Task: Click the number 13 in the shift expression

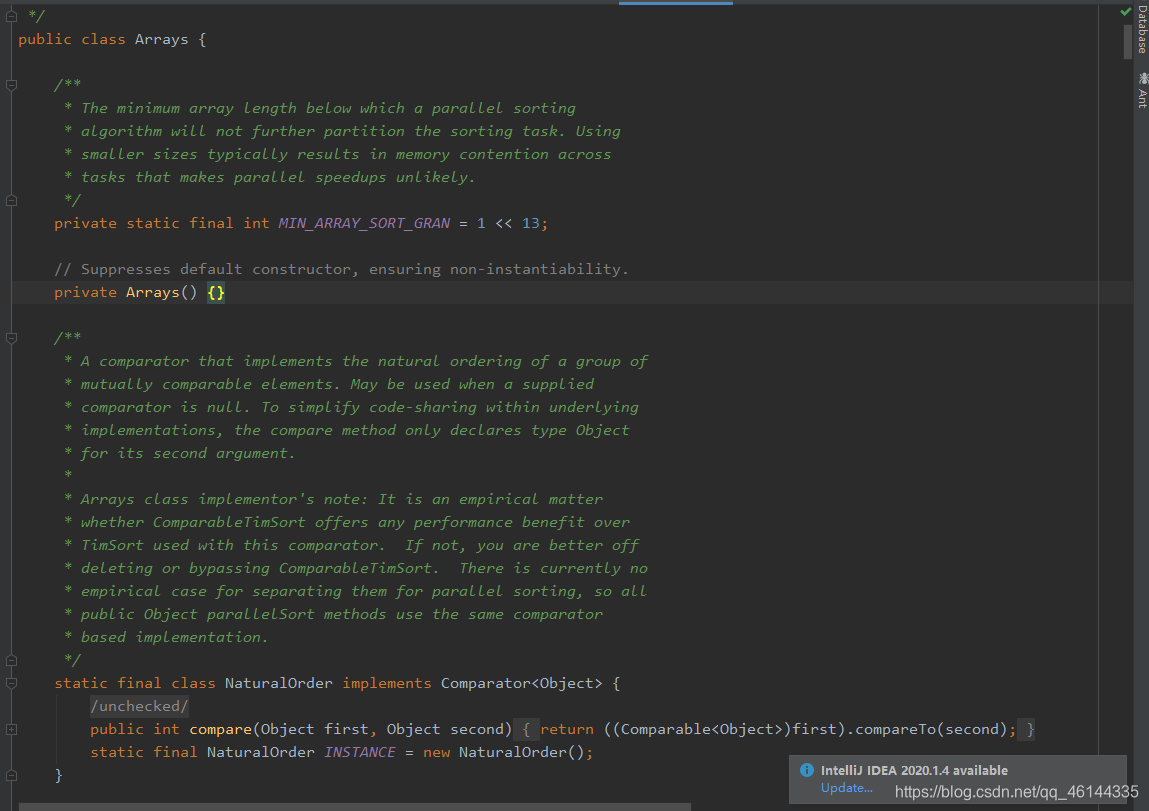Action: (531, 223)
